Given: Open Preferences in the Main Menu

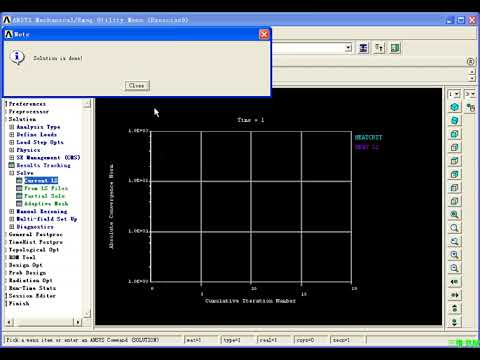Looking at the screenshot, I should click(27, 104).
